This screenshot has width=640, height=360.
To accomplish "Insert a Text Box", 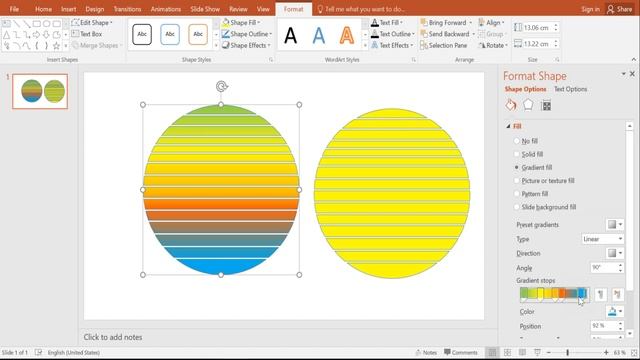I will [87, 34].
